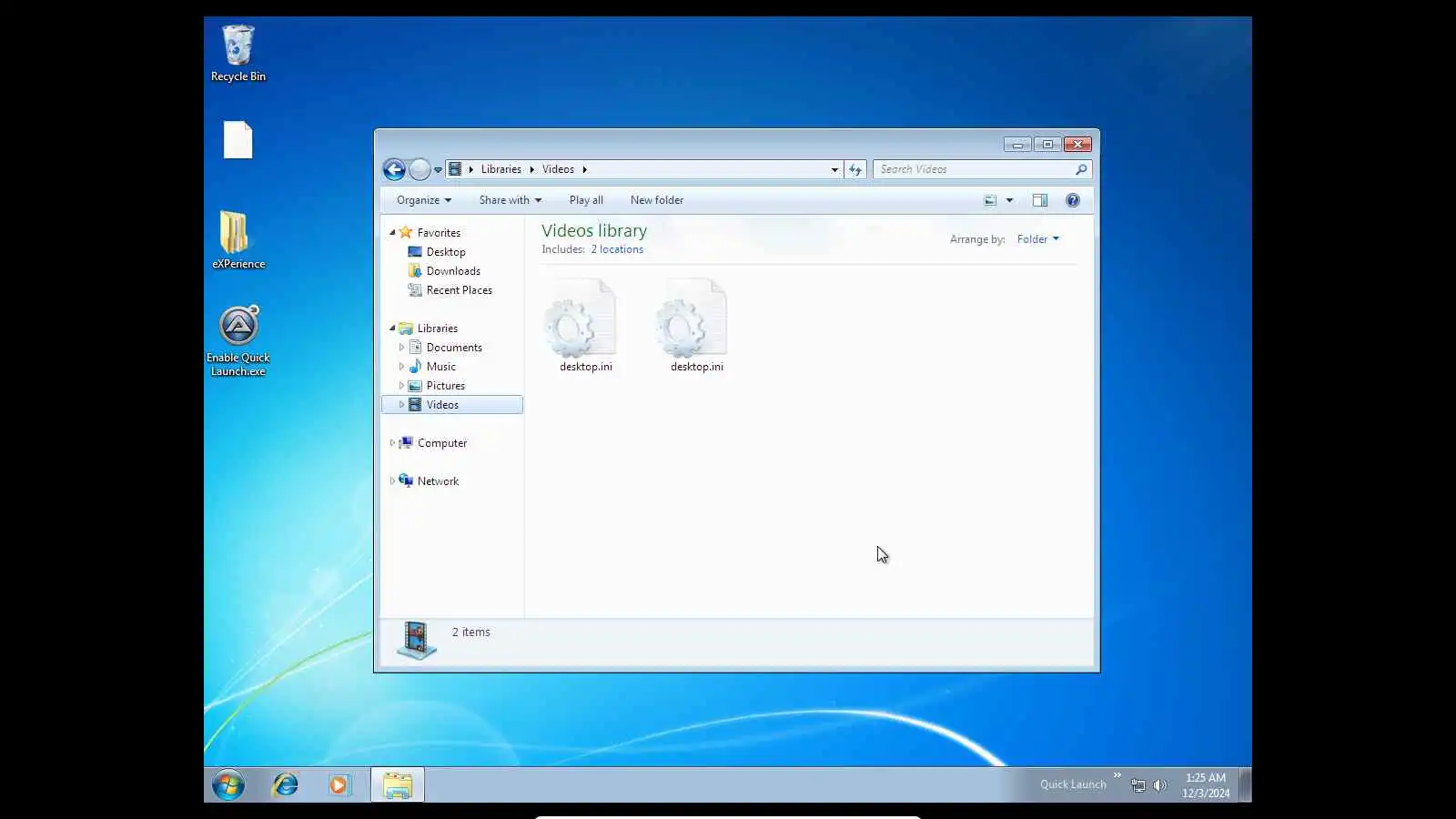Click the Quick Launch toolbar label
1456x819 pixels.
pyautogui.click(x=1073, y=784)
